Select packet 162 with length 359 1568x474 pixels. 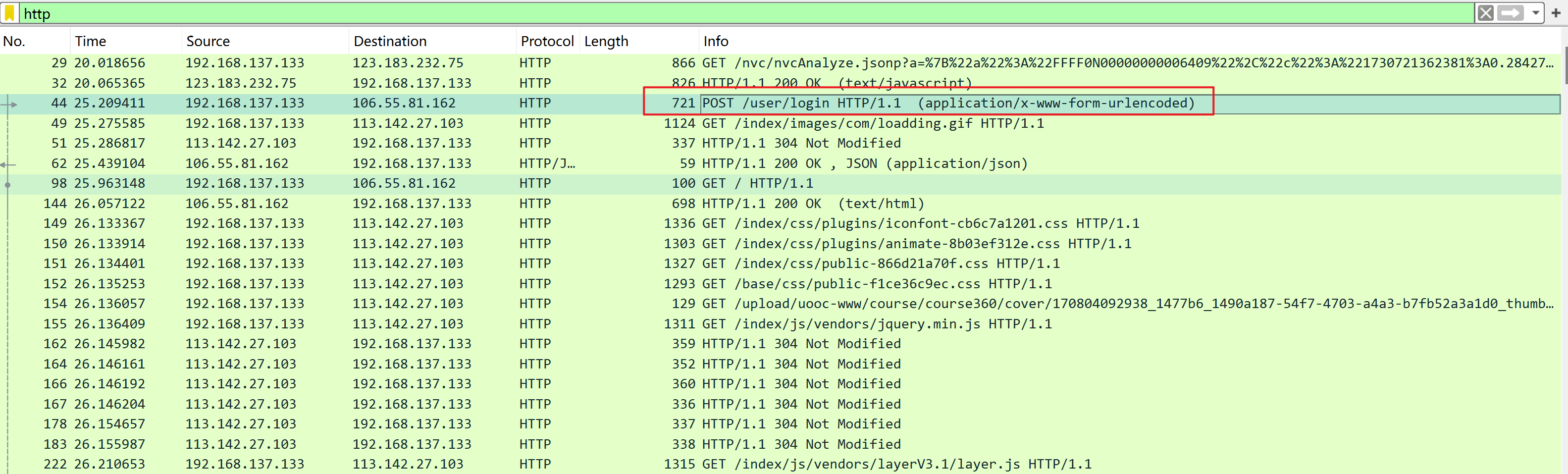point(780,344)
